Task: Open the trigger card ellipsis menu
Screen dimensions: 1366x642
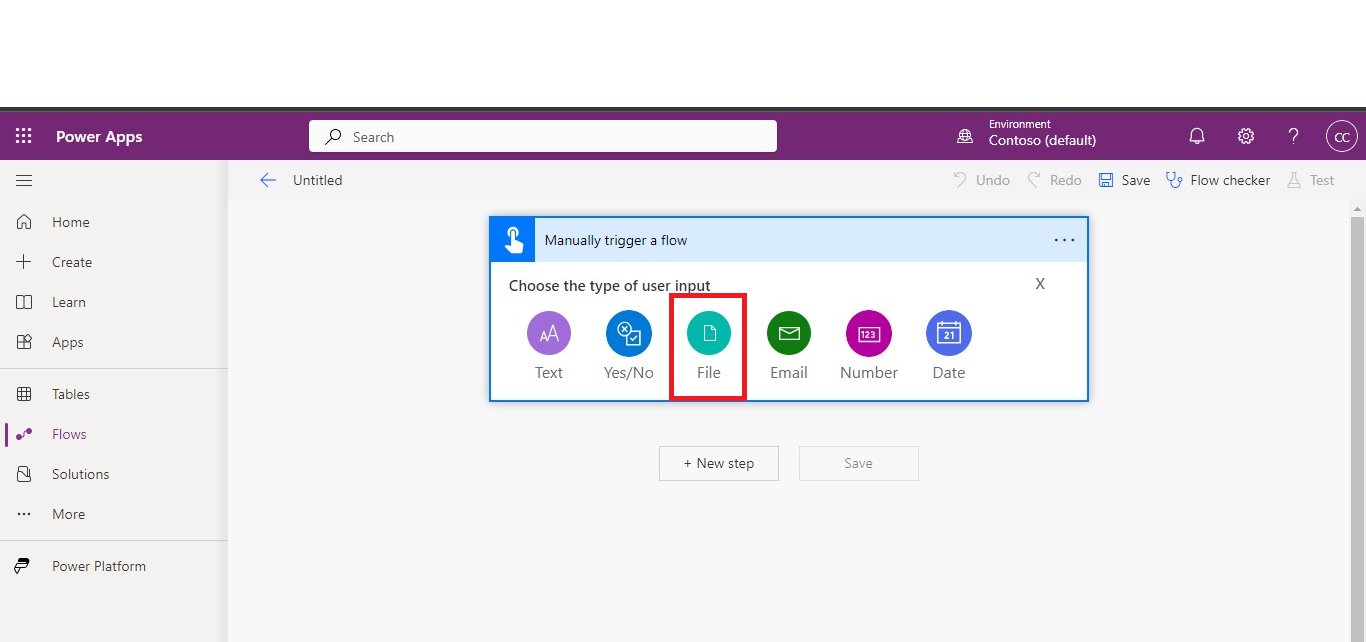Action: (x=1064, y=240)
